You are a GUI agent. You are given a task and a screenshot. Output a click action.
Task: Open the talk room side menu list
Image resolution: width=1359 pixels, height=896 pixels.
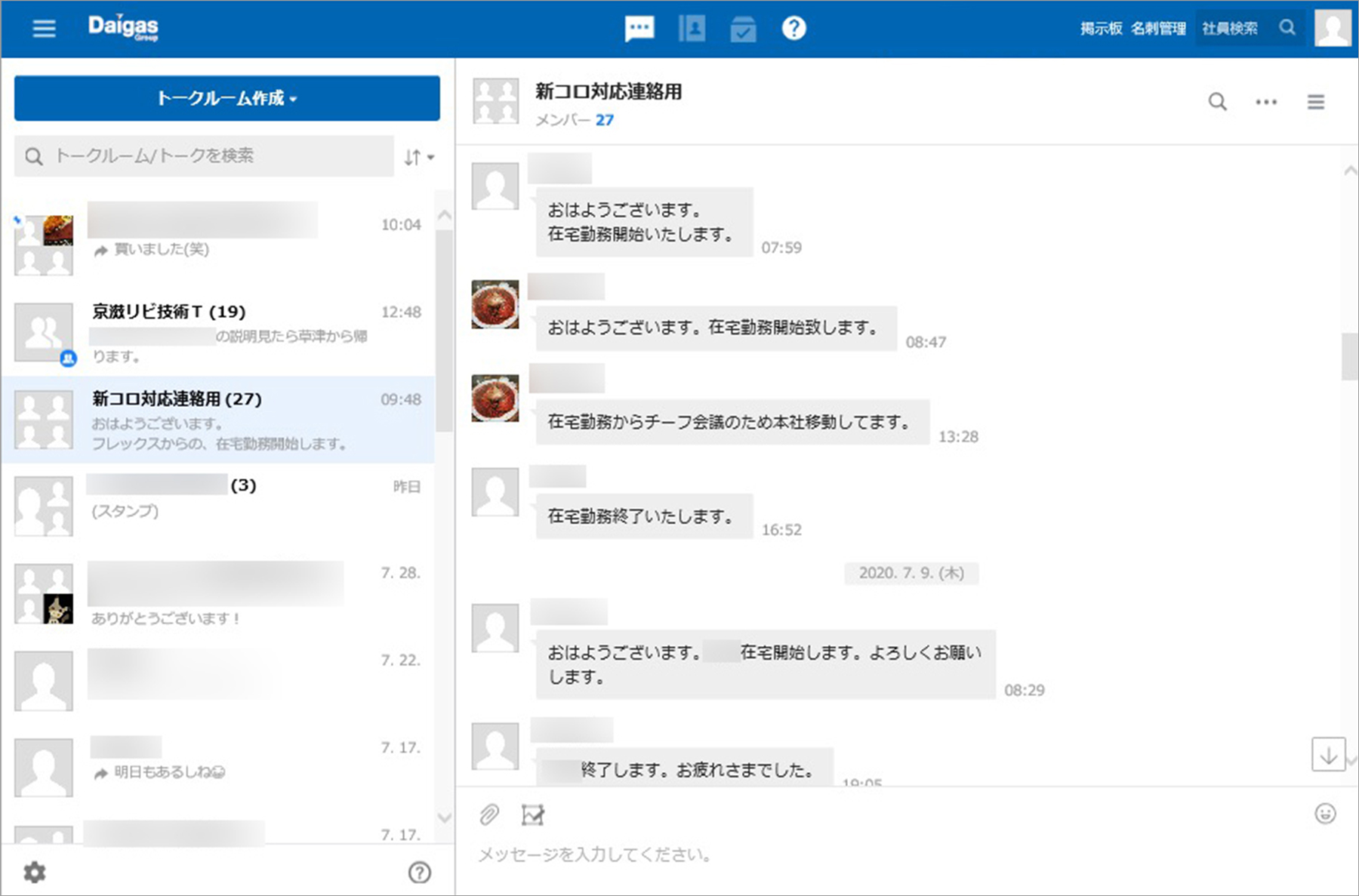click(x=1316, y=102)
